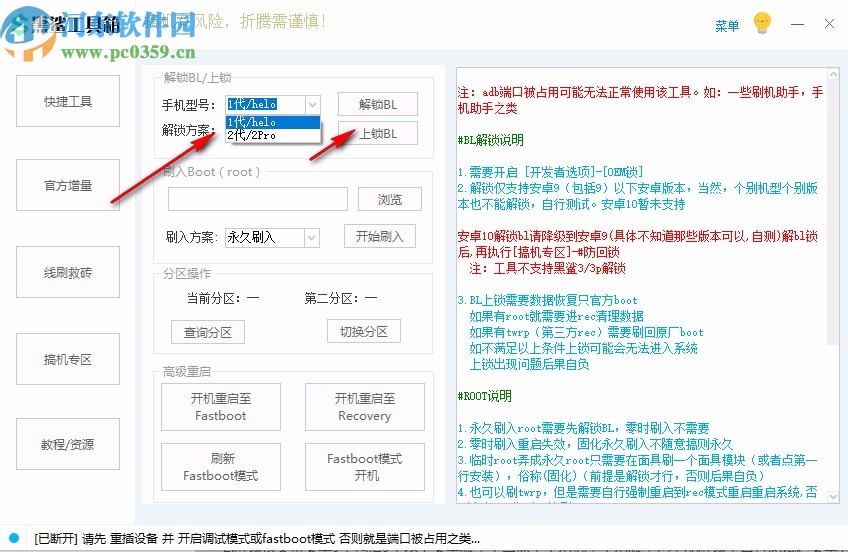
Task: Click Fastboot模式 开机 button
Action: pos(365,467)
